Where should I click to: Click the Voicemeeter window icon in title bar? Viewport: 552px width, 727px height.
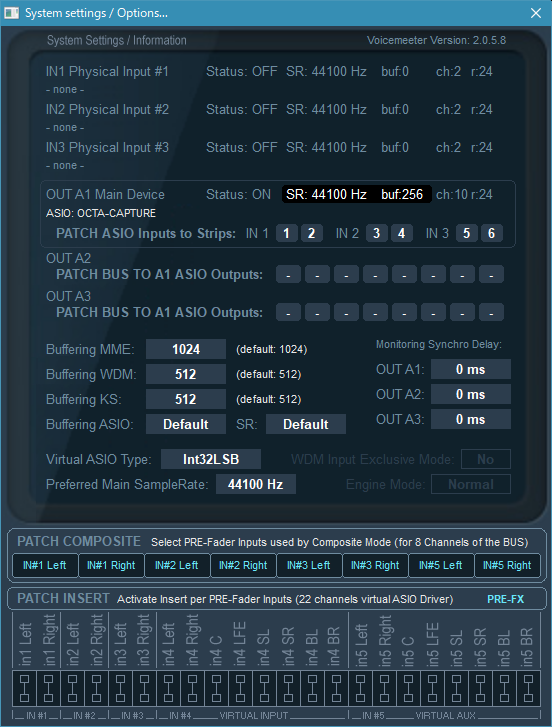[11, 13]
